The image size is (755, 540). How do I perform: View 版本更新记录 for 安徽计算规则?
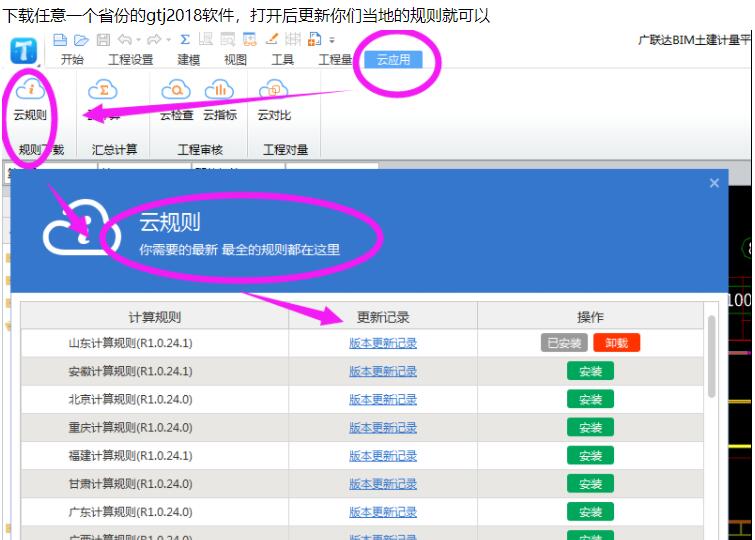coord(383,371)
